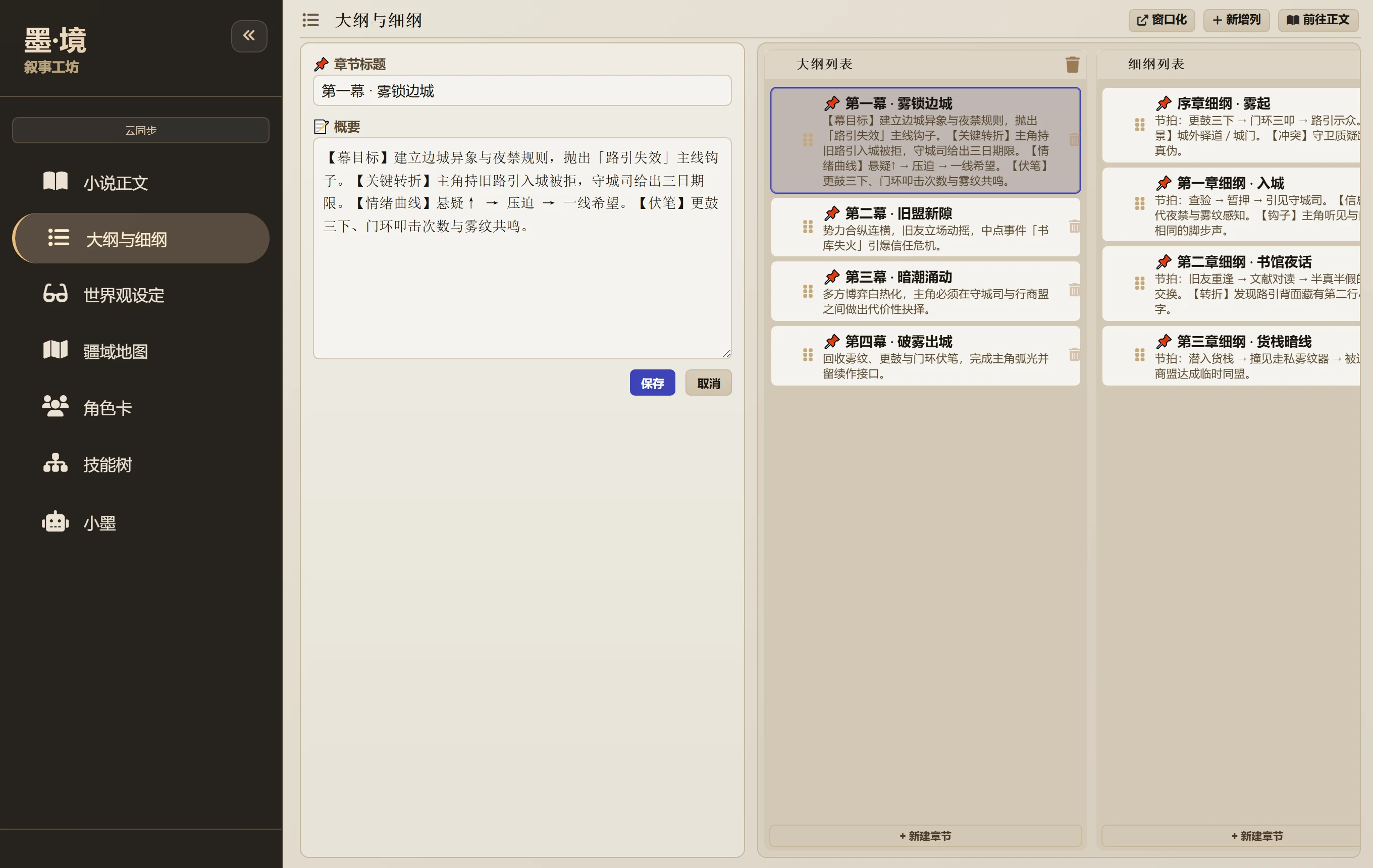Click the drag handle of 第三幕 · 暗潮涌动

(807, 291)
